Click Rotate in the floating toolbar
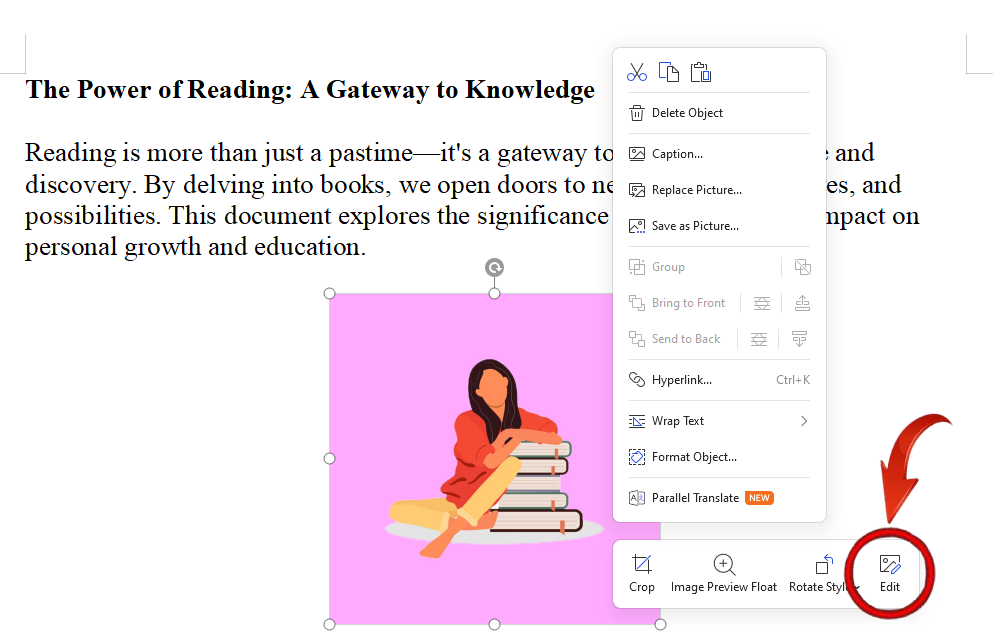Viewport: 993px width, 632px height. point(824,574)
